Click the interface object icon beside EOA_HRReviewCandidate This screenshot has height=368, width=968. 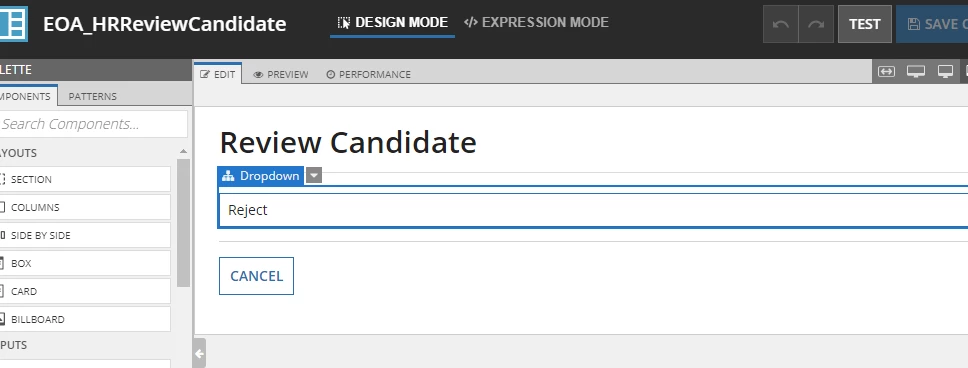click(x=14, y=23)
